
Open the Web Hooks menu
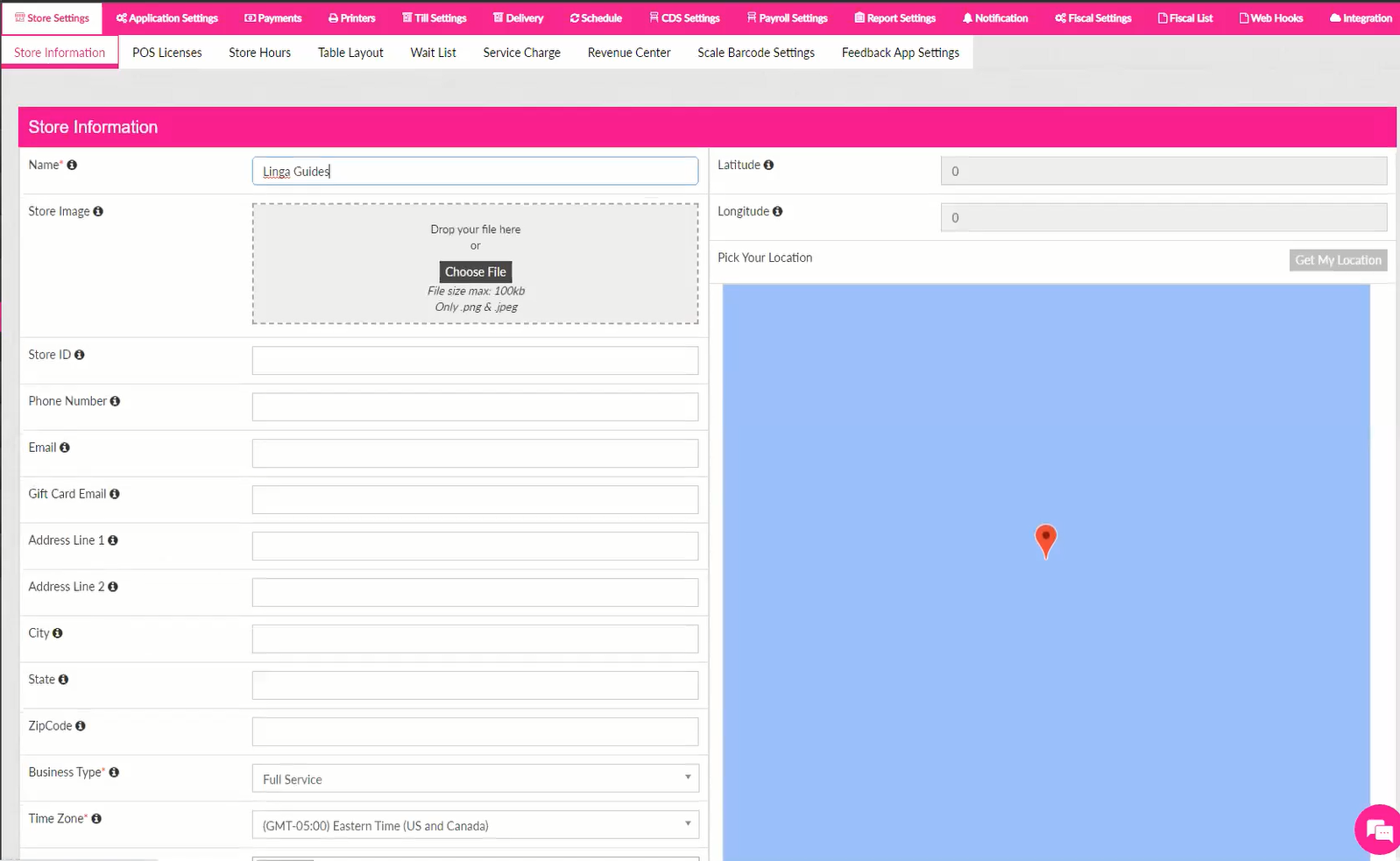point(1271,18)
